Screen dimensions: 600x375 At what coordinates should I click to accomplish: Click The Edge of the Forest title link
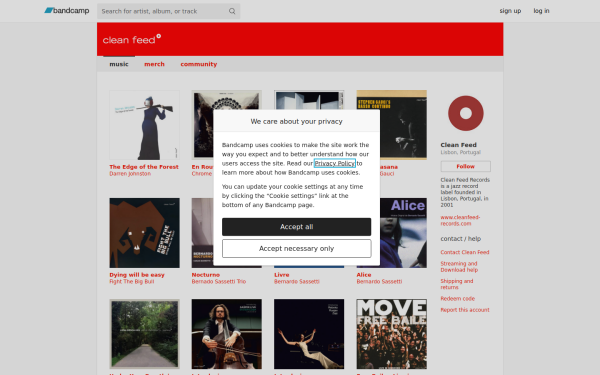coord(144,167)
